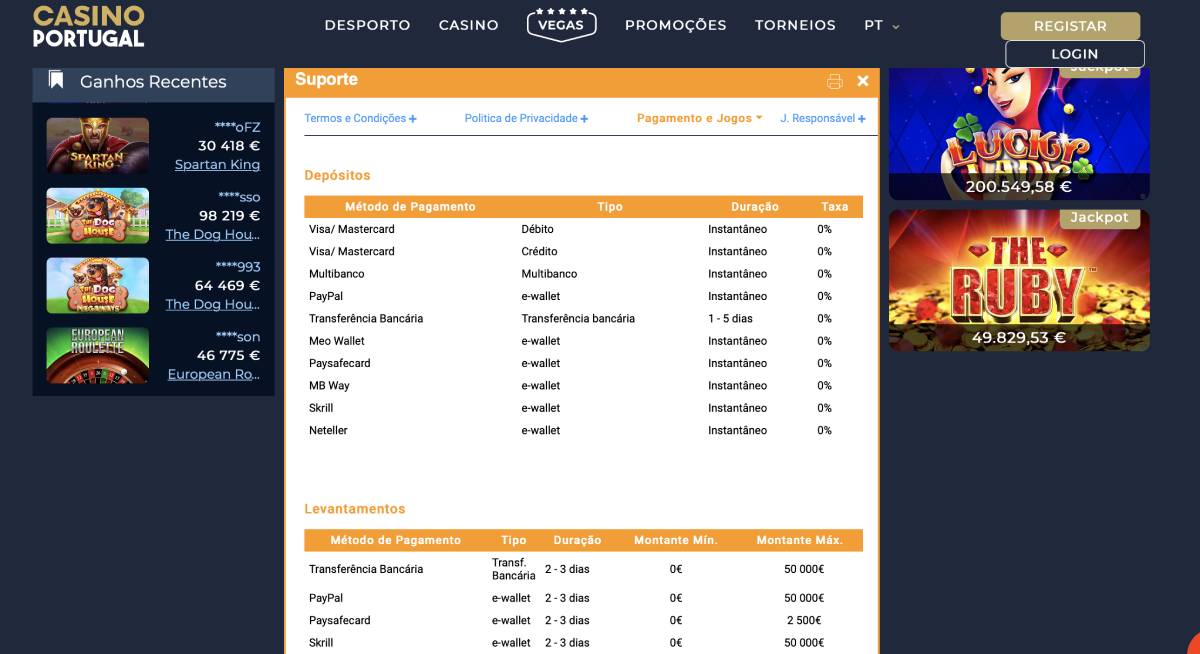This screenshot has width=1200, height=654.
Task: Click the 46 775 € winnings amount
Action: pyautogui.click(x=229, y=356)
